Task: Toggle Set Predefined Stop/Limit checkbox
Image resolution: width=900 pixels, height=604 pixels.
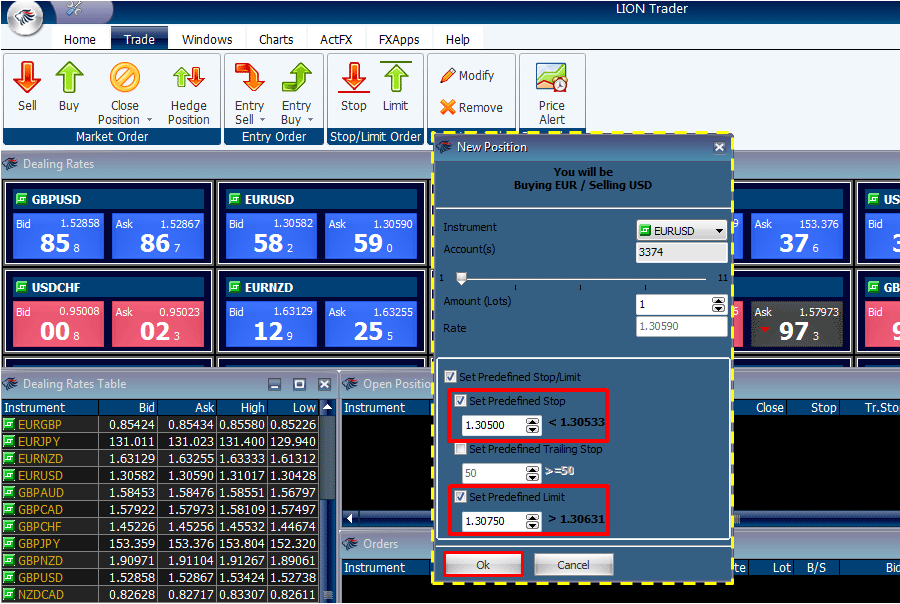Action: coord(451,377)
